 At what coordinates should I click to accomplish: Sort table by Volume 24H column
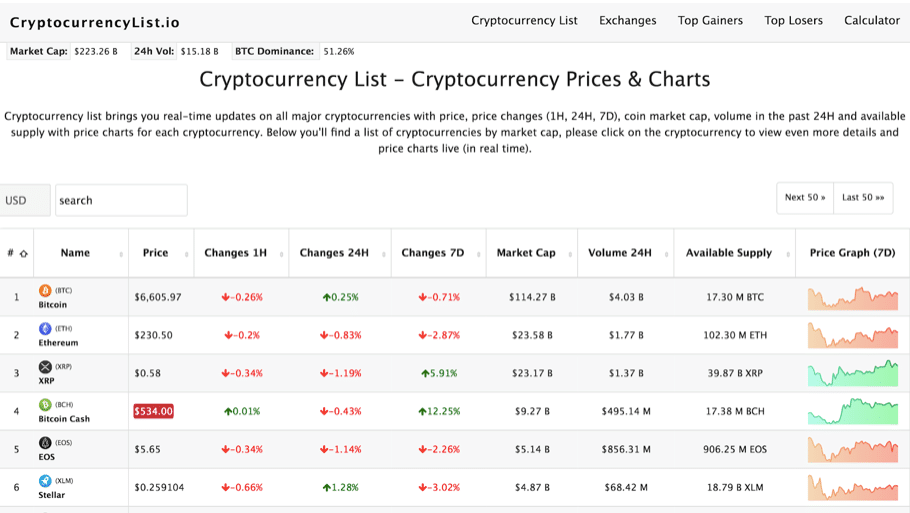[626, 253]
